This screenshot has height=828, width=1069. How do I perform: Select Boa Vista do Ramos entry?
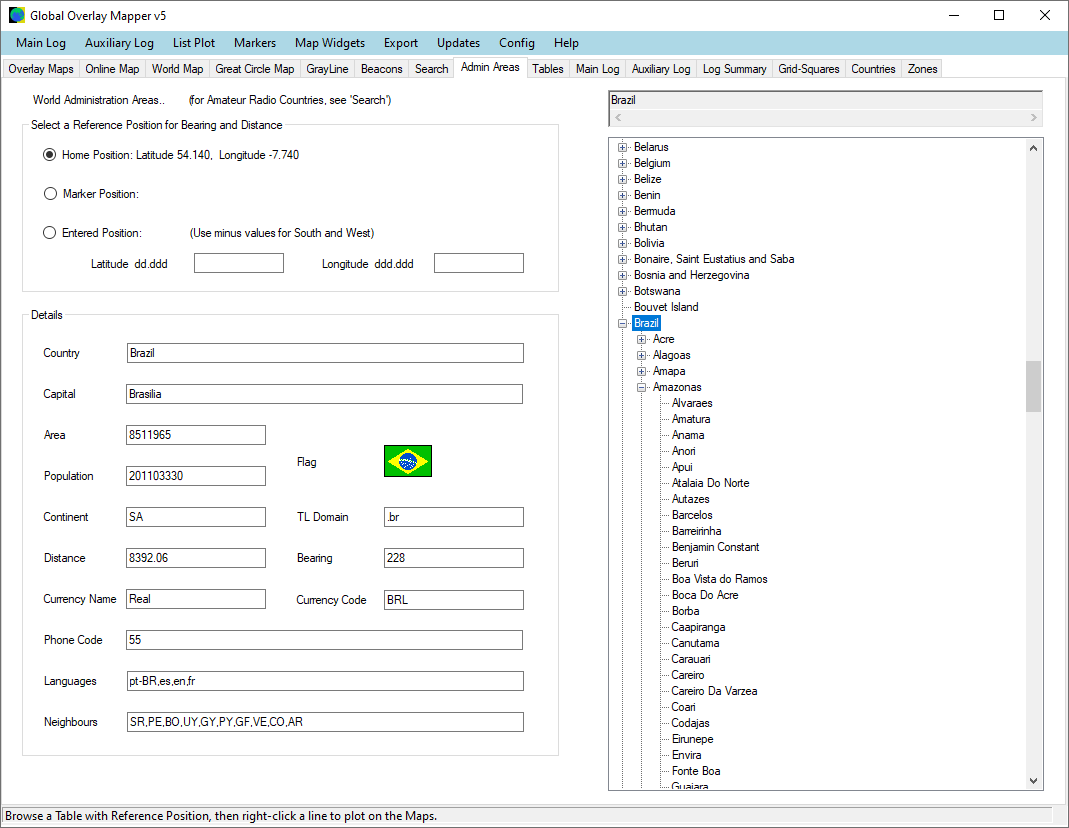pos(719,579)
